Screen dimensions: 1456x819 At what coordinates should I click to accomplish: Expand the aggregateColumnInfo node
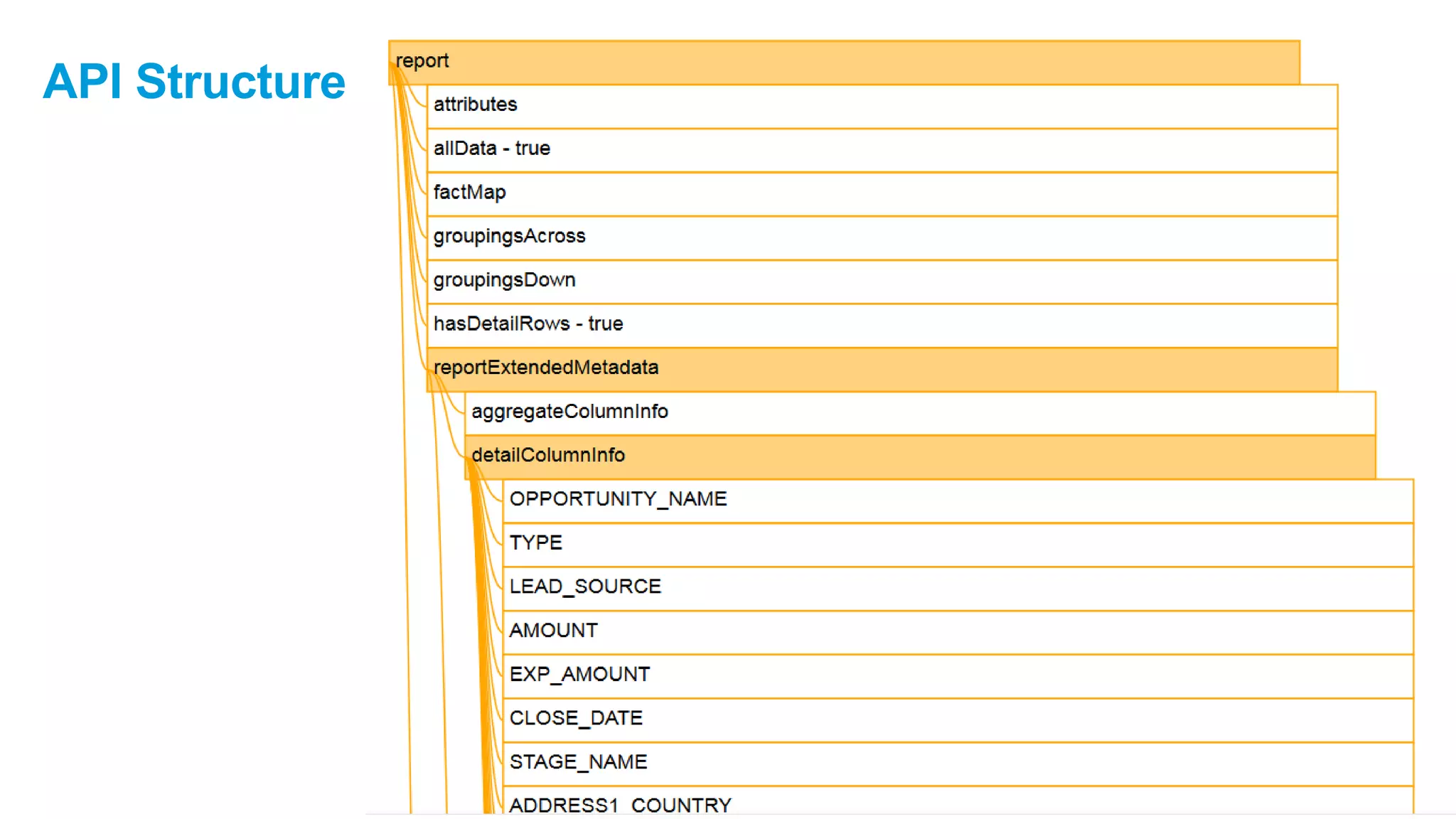pos(920,414)
